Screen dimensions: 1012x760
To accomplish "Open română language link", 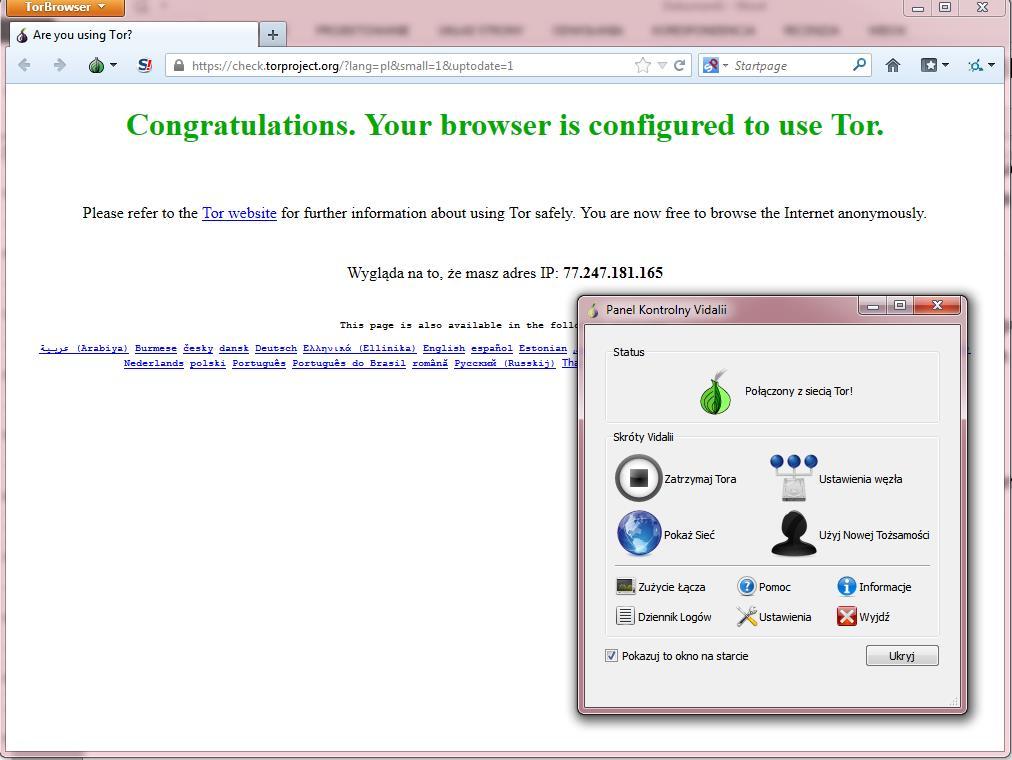I will [430, 363].
